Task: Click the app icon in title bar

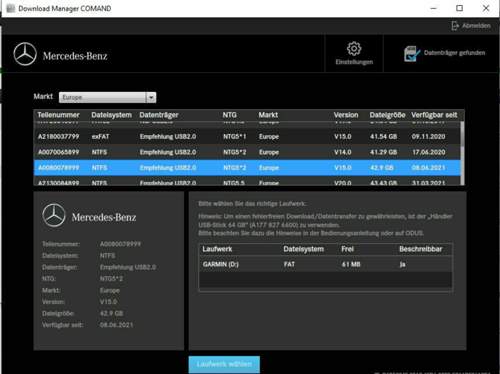Action: click(x=11, y=8)
